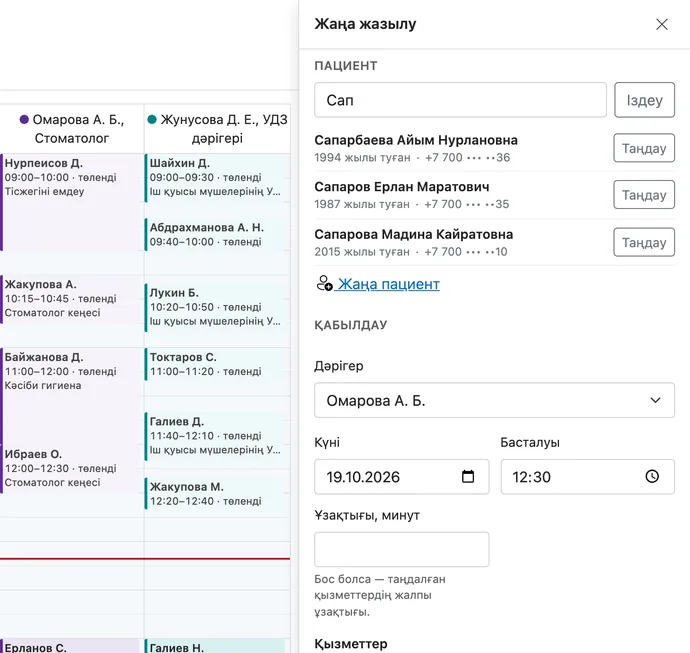The height and width of the screenshot is (653, 690).
Task: Open Токтаров С. 11:00–11:20 appointment
Action: tap(217, 364)
